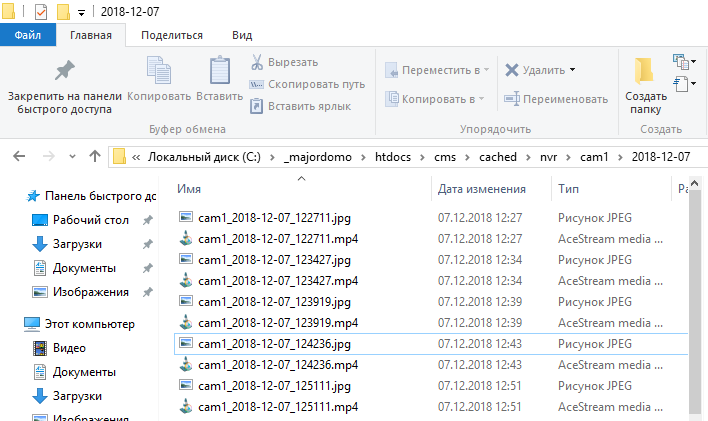Click the cams breadcrumb 'nvr' folder
The height and width of the screenshot is (421, 708).
click(x=548, y=157)
